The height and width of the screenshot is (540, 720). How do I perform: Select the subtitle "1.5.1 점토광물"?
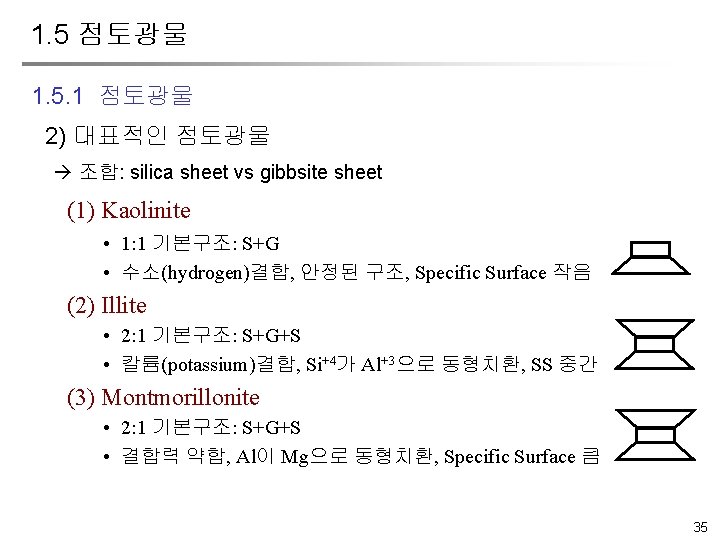point(112,96)
